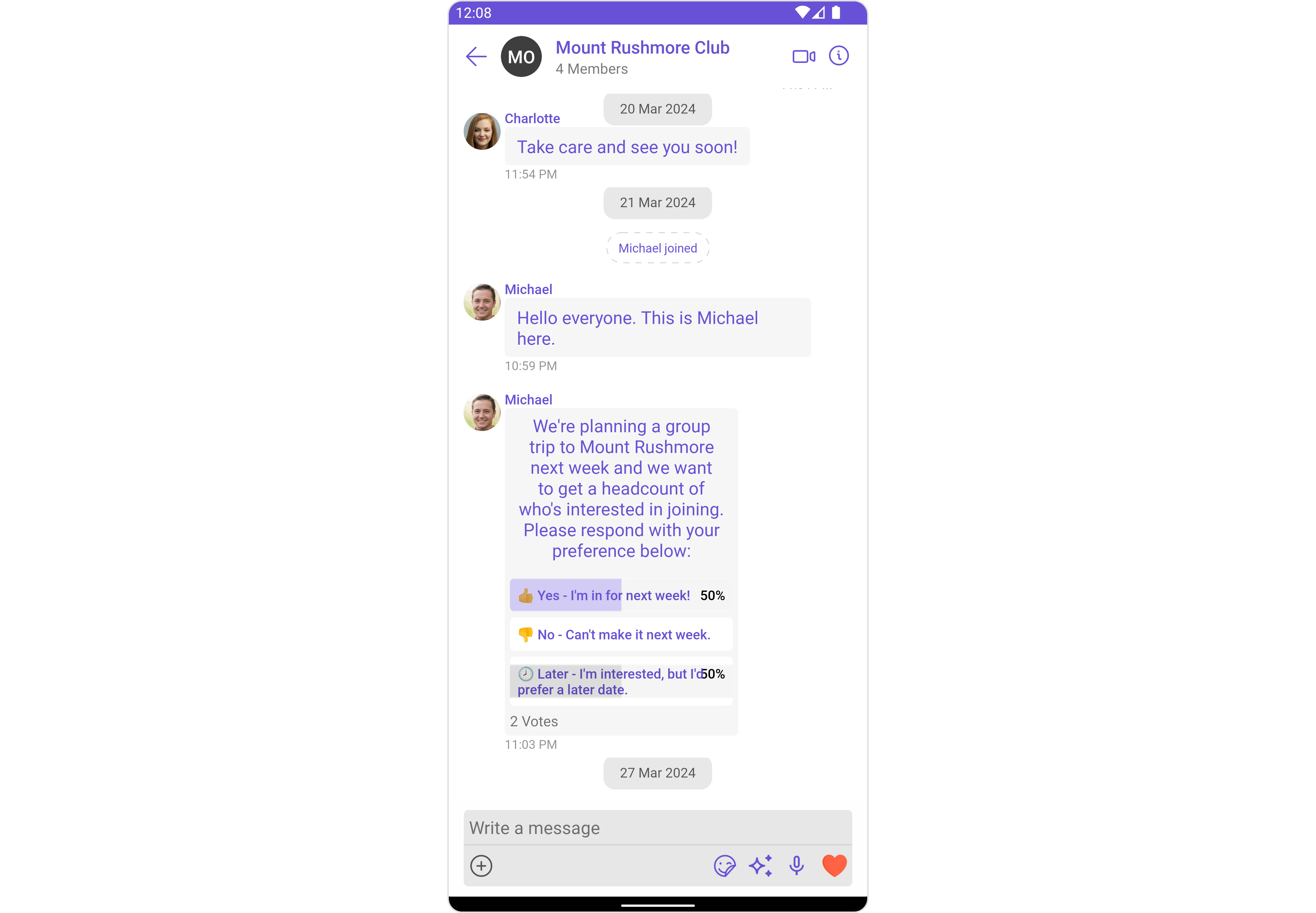1316x913 pixels.
Task: Send a heart reaction
Action: [x=834, y=866]
